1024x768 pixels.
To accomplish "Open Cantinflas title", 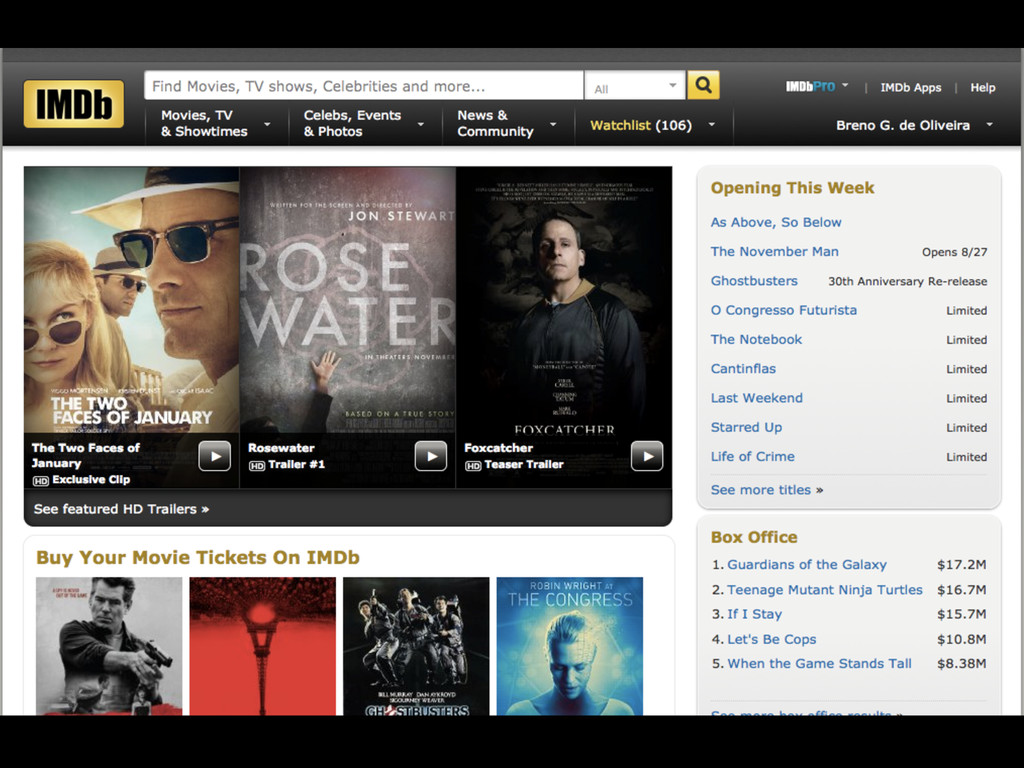I will 743,369.
